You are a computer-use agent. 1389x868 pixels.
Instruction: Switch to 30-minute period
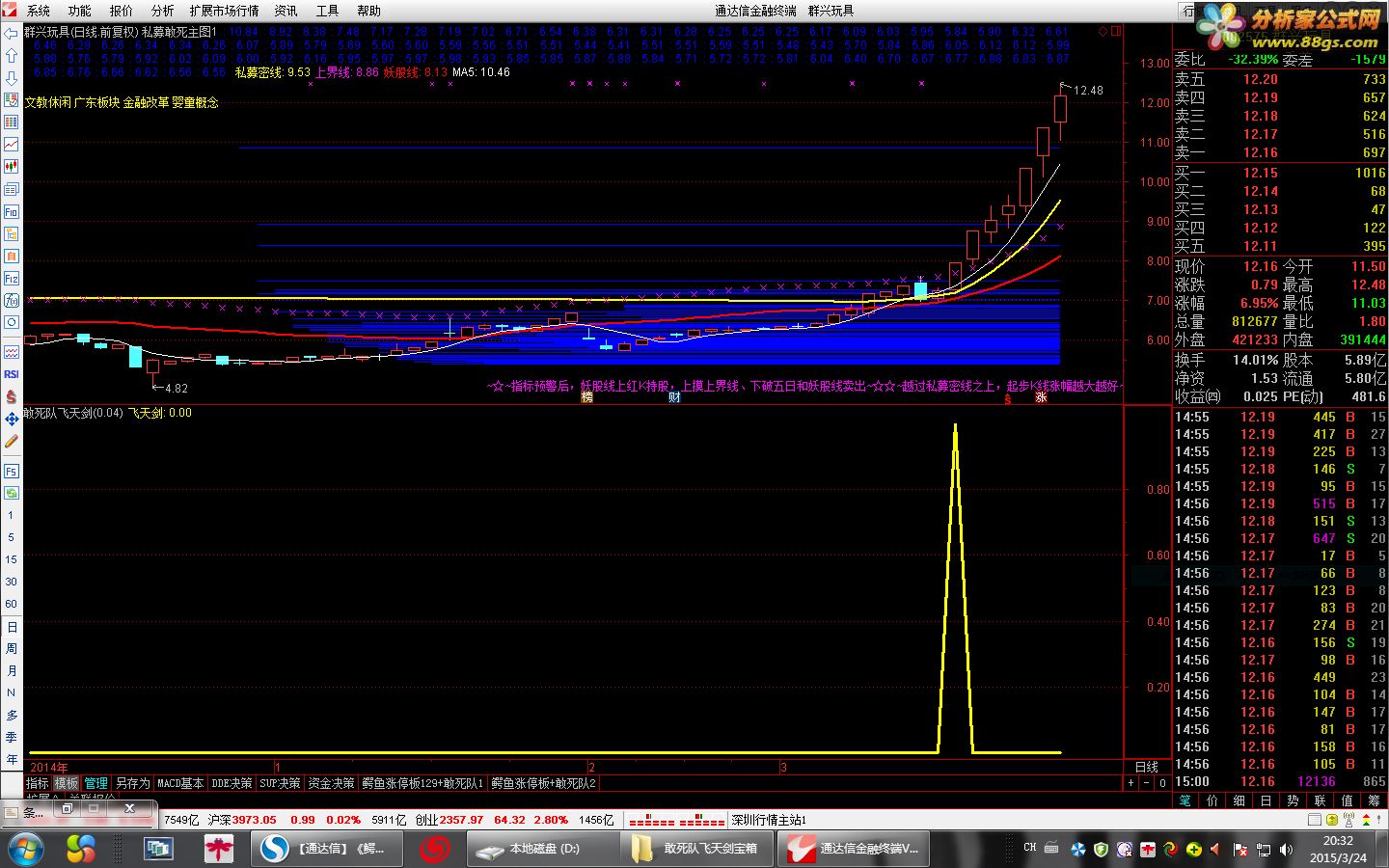[x=12, y=582]
